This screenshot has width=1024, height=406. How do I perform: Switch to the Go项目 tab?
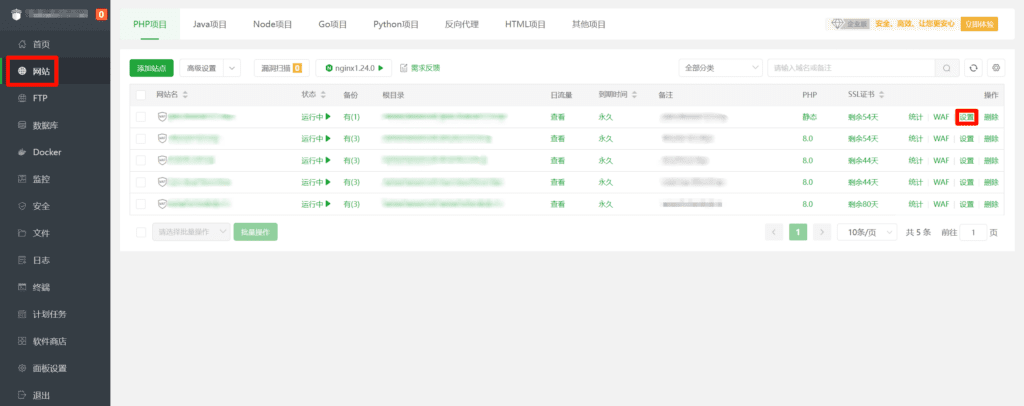point(332,24)
